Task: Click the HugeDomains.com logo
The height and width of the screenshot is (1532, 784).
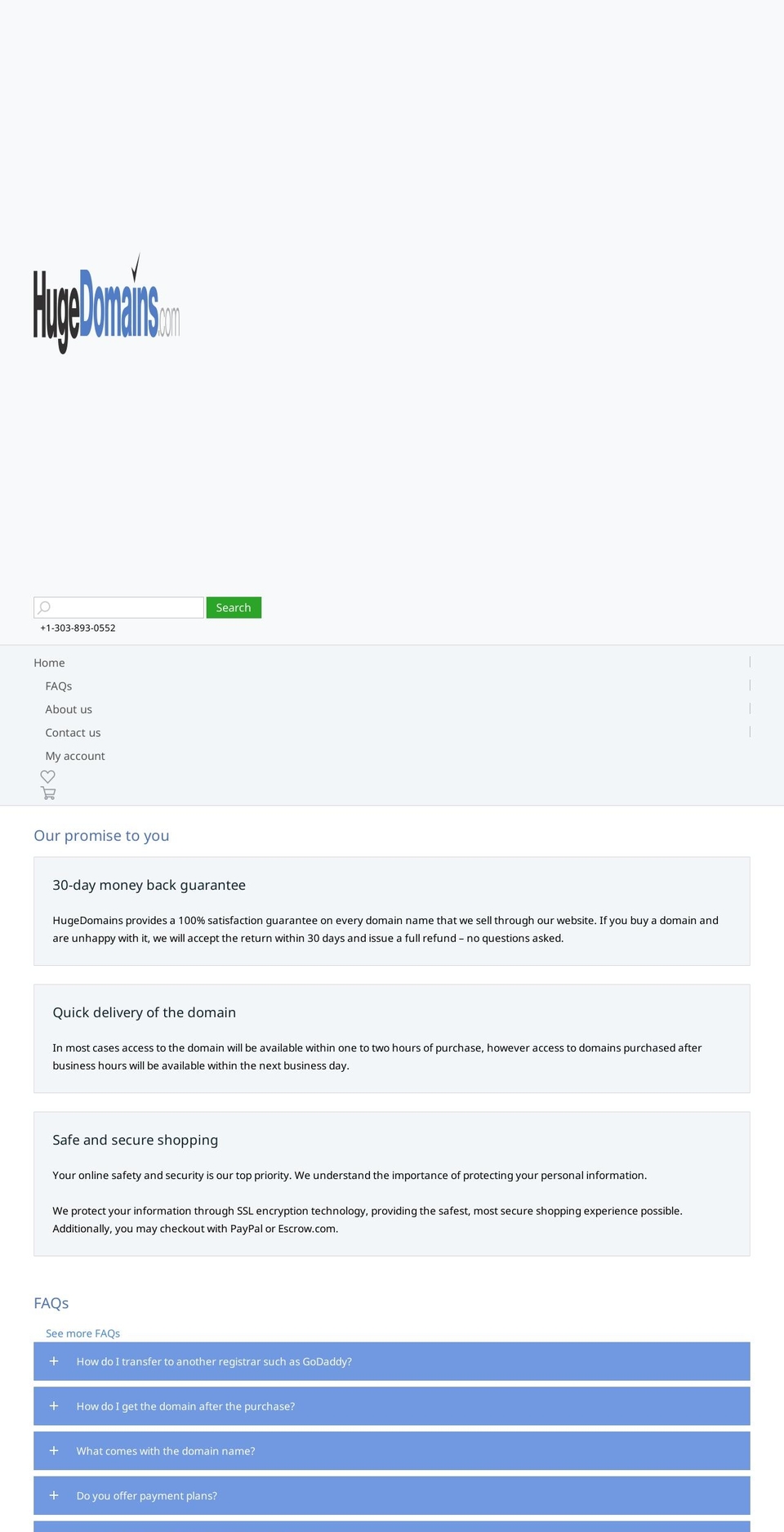Action: (x=106, y=304)
